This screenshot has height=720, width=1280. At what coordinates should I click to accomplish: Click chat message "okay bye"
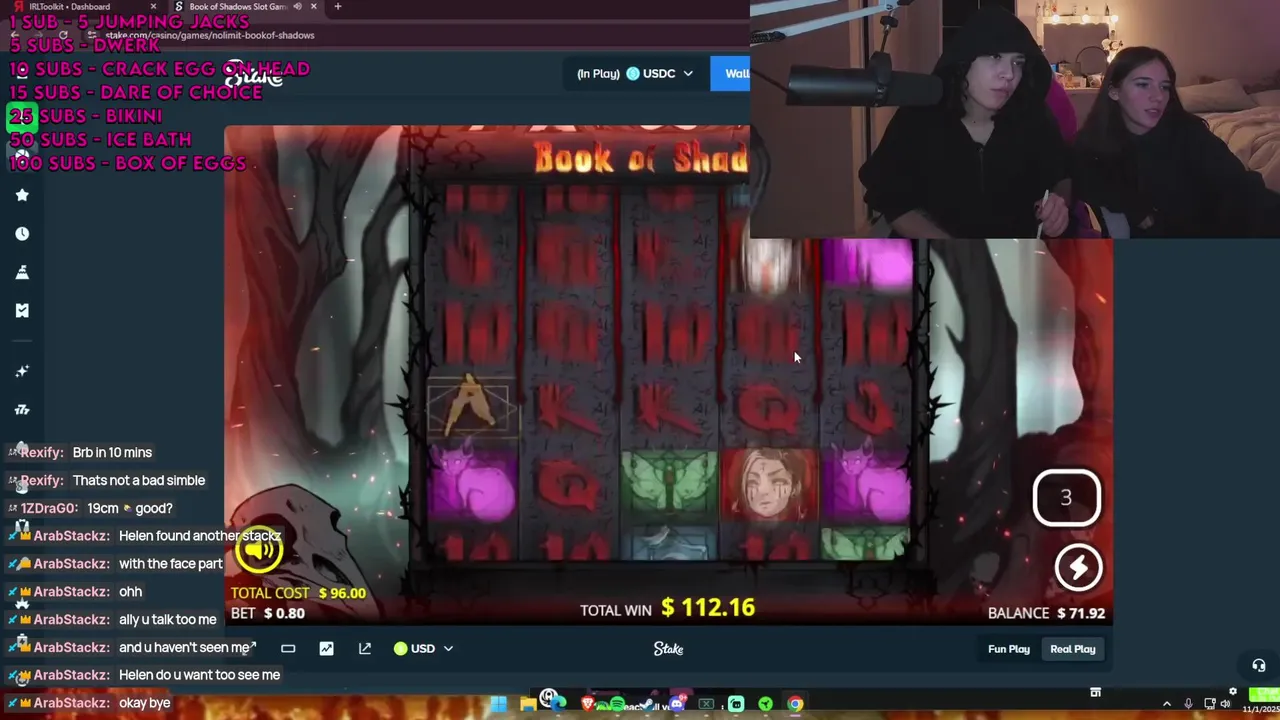[x=145, y=703]
